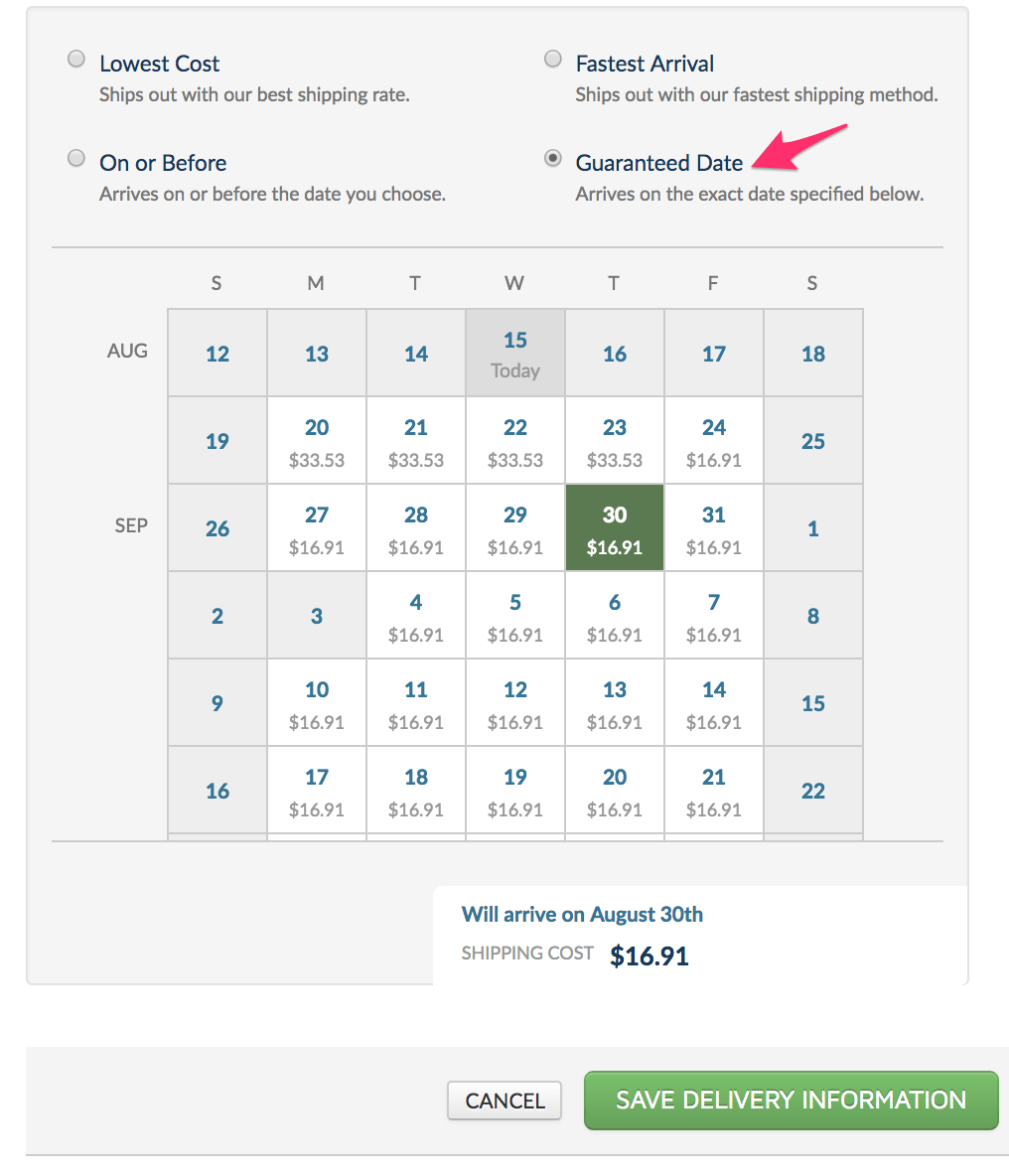
Task: Click the Cancel button
Action: [x=504, y=1101]
